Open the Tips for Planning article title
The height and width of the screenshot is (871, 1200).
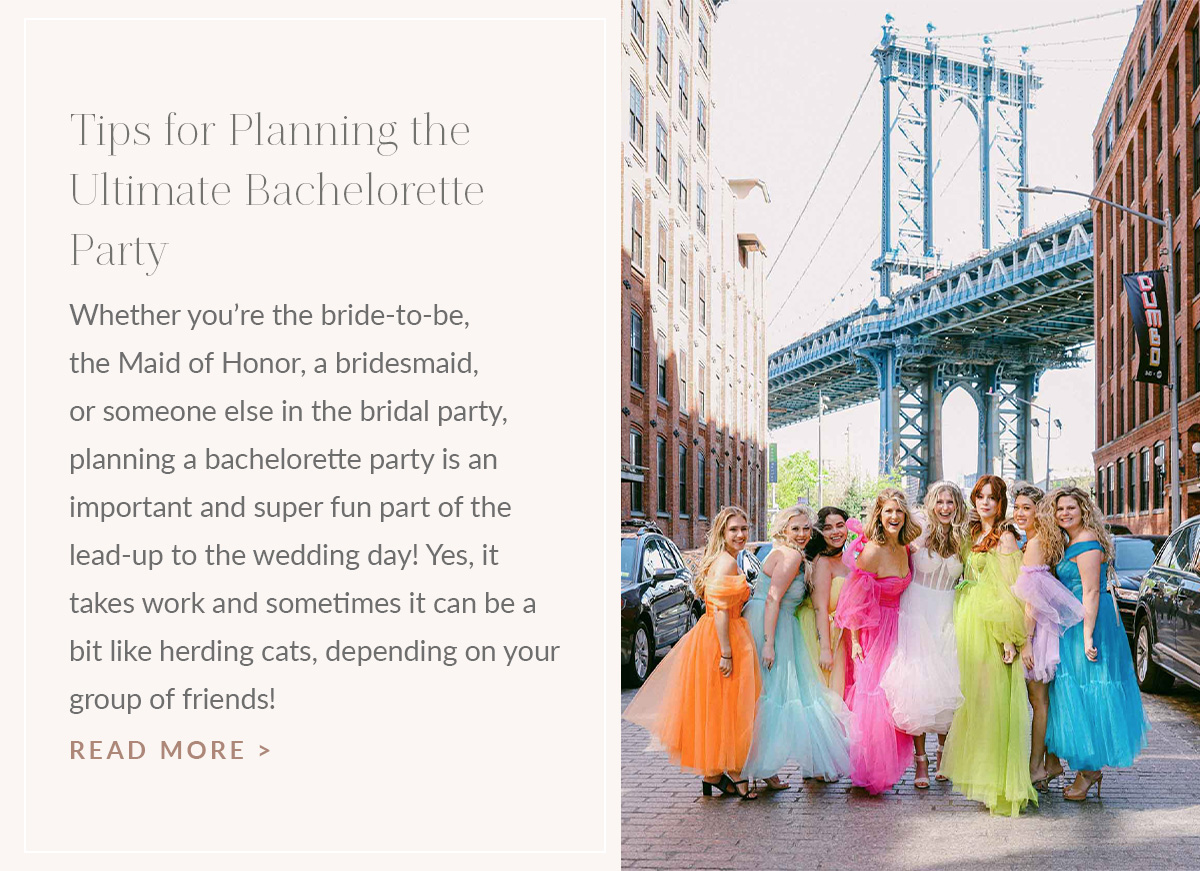[277, 190]
